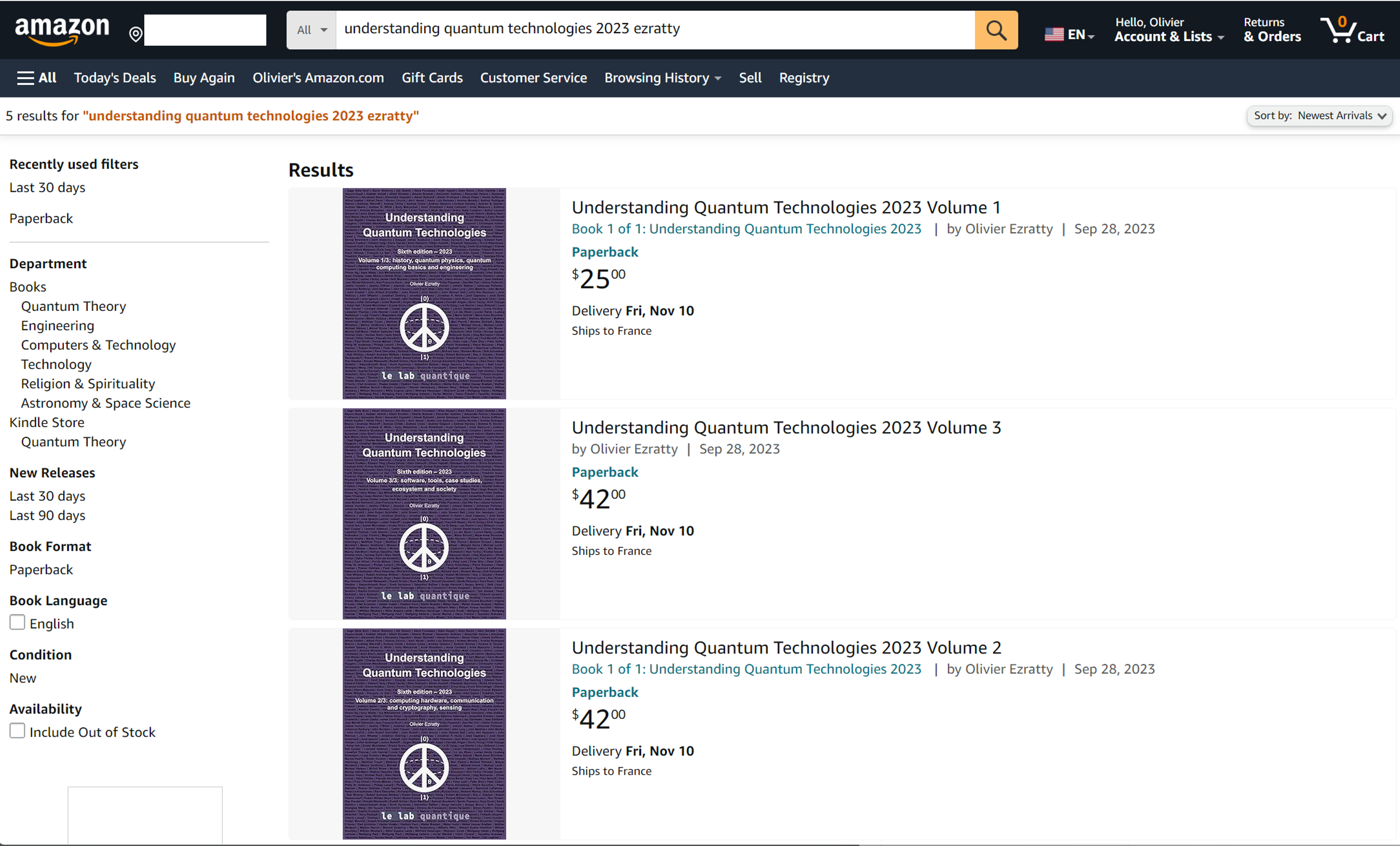This screenshot has width=1400, height=846.
Task: Select Last 90 days new releases
Action: tap(47, 515)
